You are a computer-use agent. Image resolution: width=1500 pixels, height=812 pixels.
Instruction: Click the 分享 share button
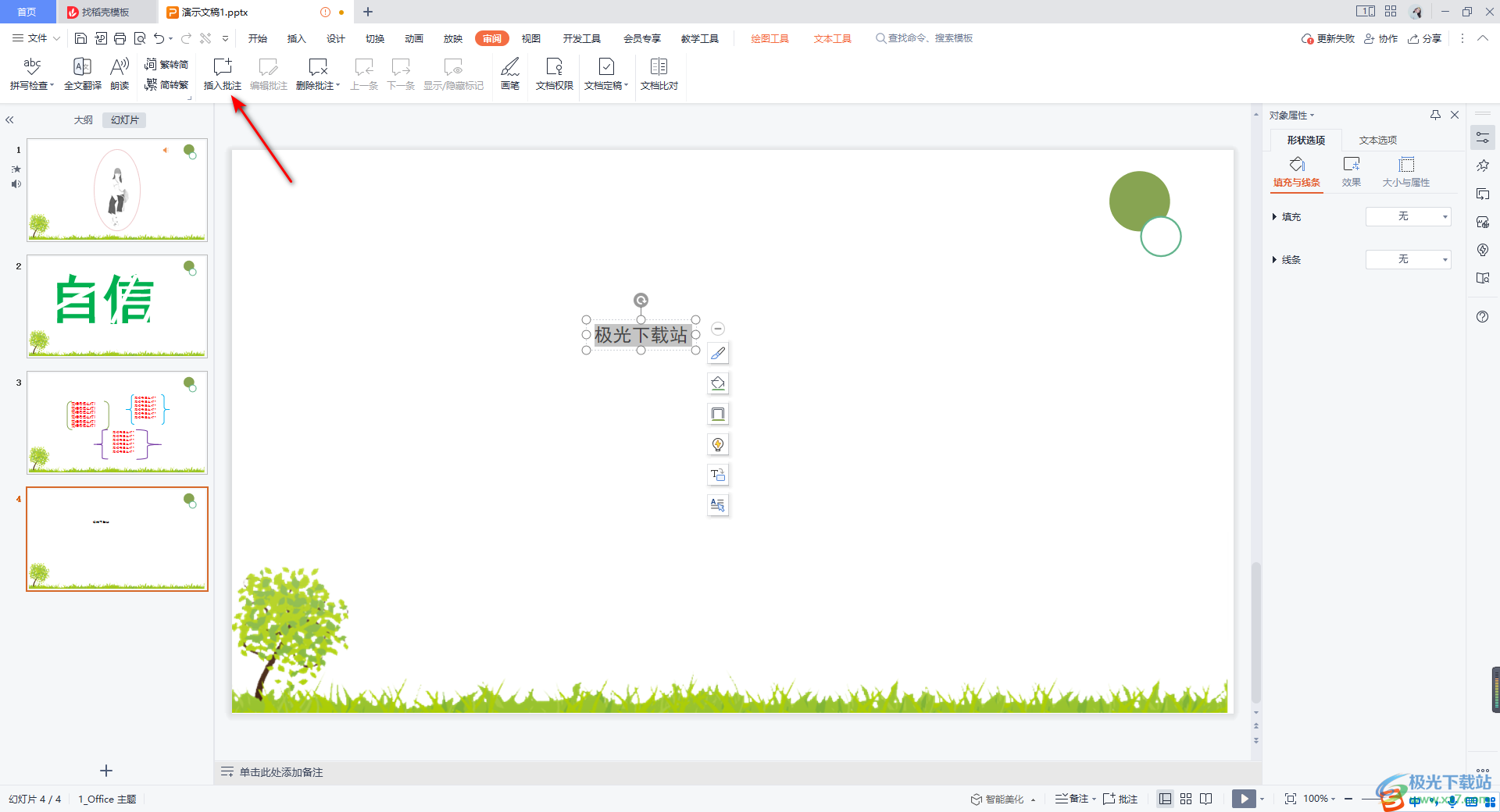[x=1425, y=38]
